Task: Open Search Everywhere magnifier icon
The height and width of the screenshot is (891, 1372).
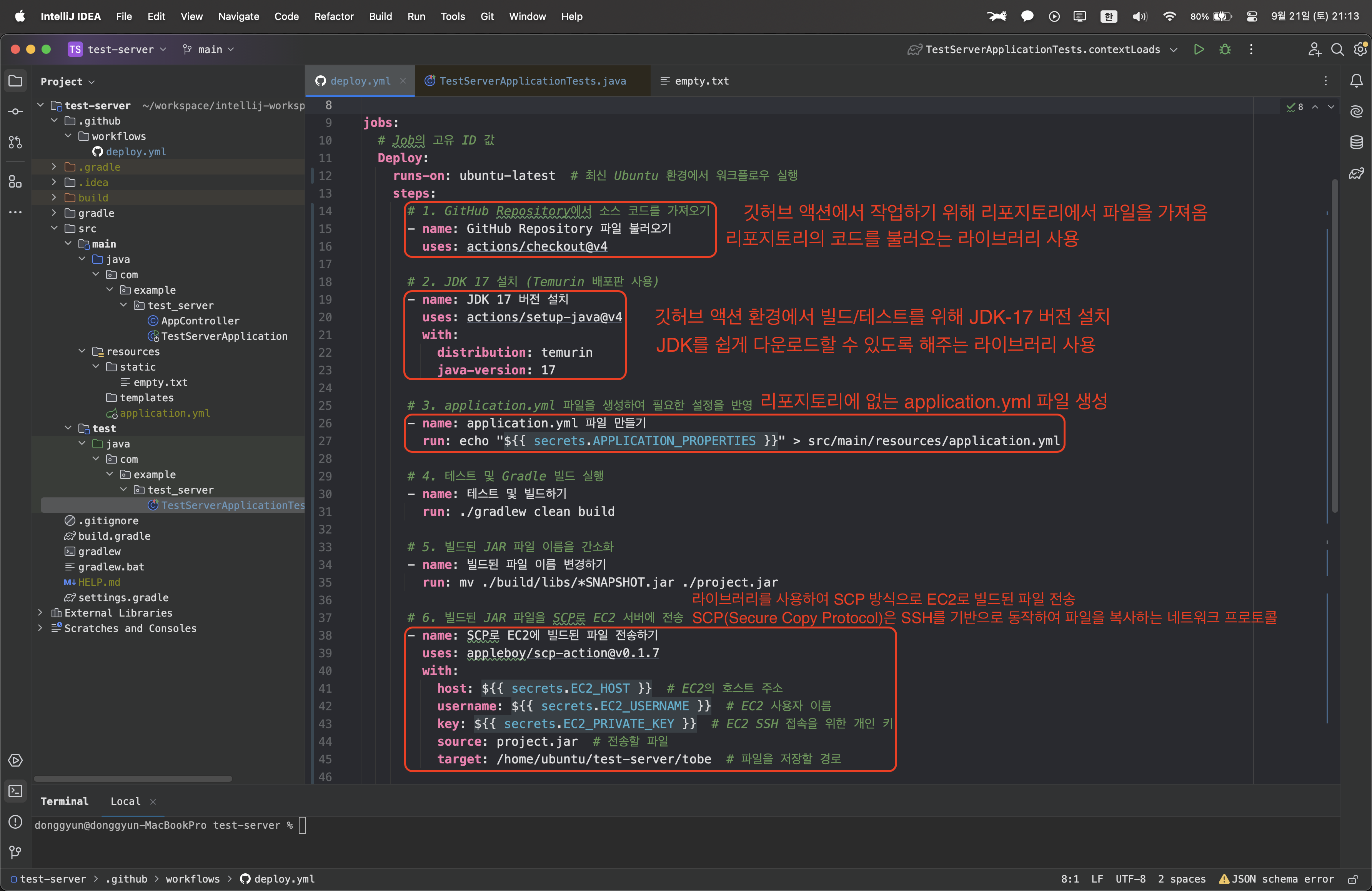Action: pyautogui.click(x=1337, y=50)
